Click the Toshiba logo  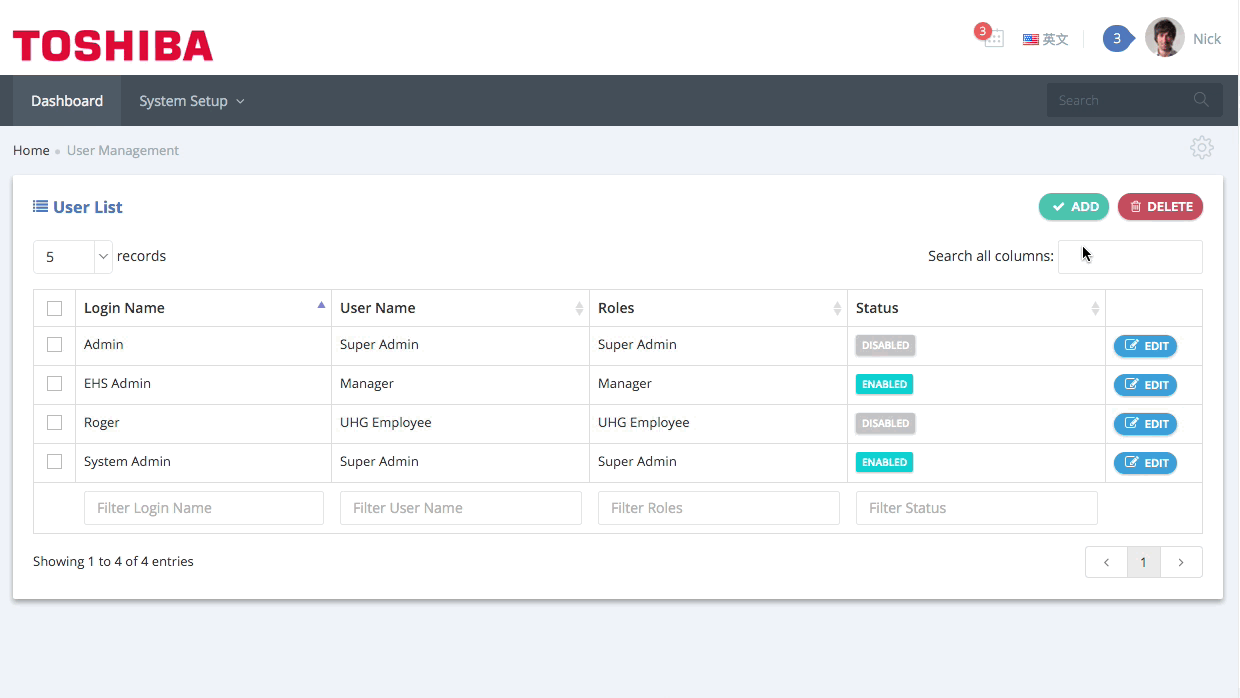click(113, 45)
